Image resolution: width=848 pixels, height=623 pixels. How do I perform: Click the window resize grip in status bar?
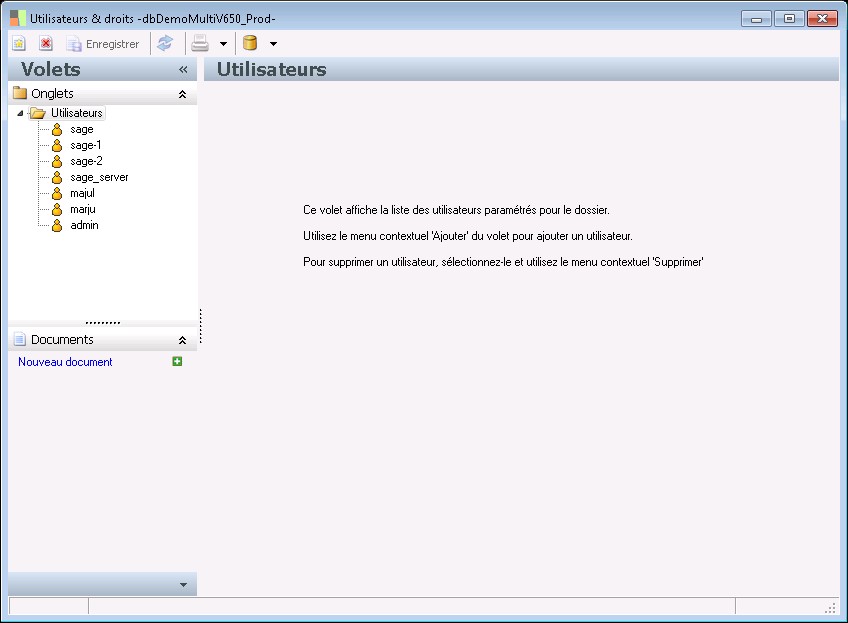click(831, 608)
